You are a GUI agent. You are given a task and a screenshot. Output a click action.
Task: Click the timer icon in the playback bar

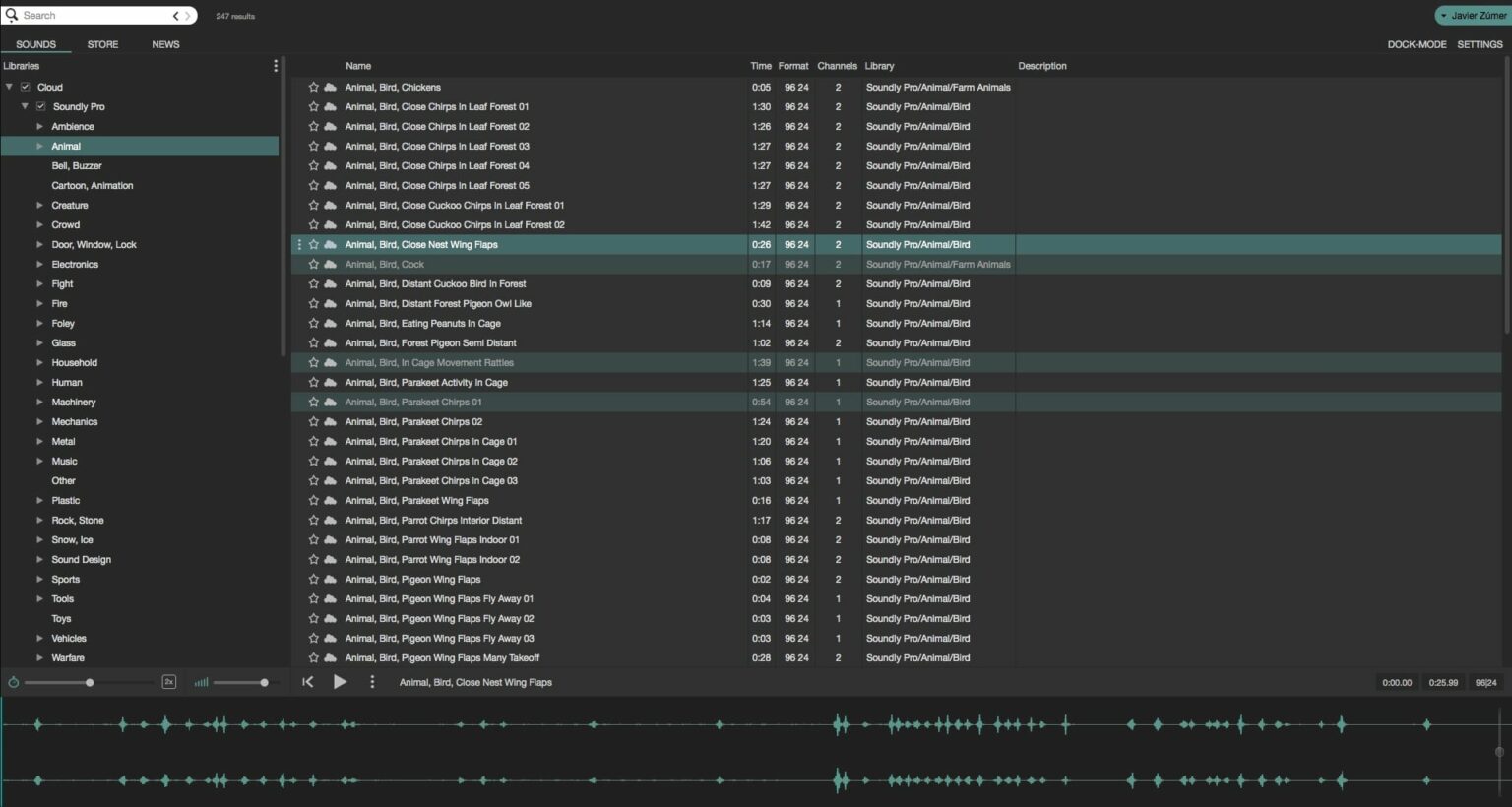[14, 681]
